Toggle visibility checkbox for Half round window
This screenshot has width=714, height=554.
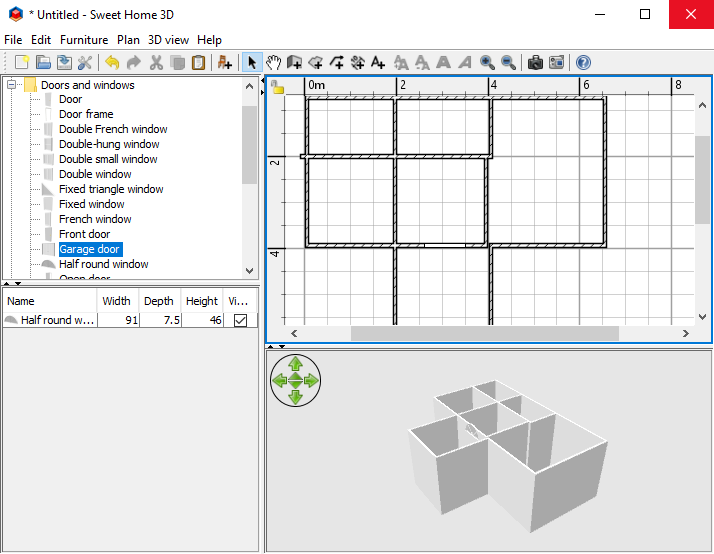240,320
